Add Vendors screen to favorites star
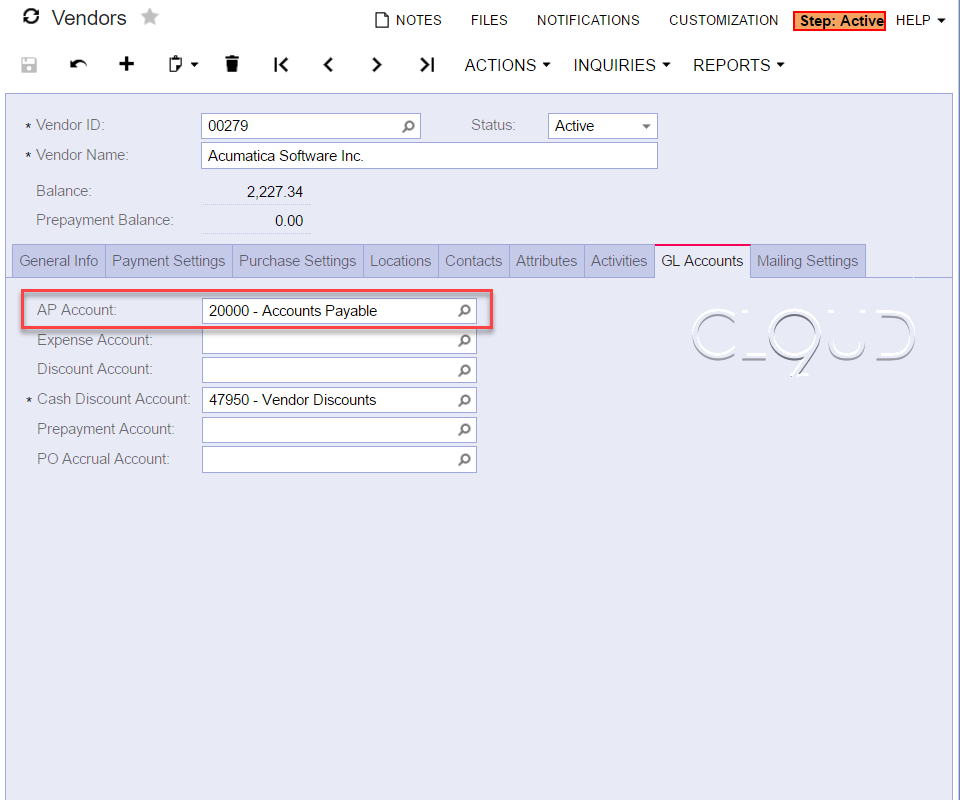 click(149, 17)
